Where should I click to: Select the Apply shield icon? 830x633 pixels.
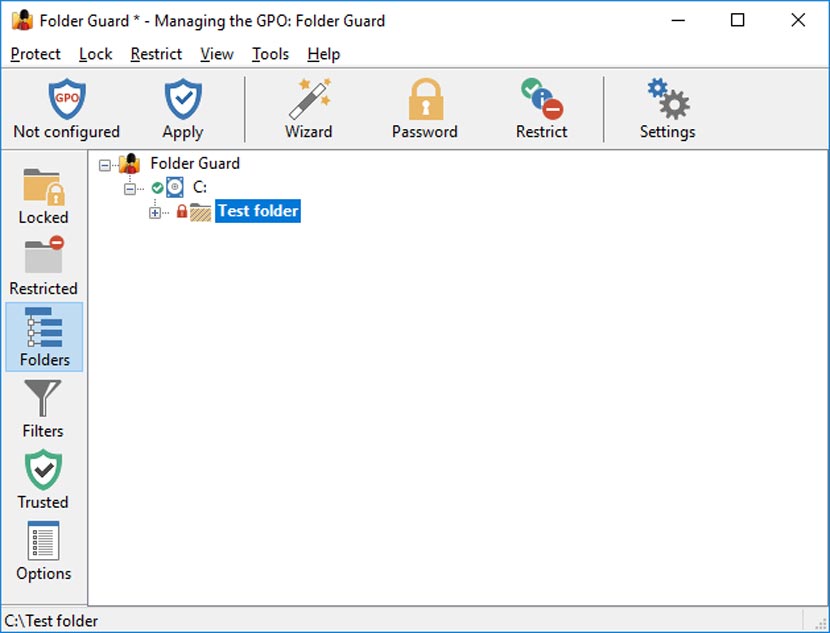[183, 99]
